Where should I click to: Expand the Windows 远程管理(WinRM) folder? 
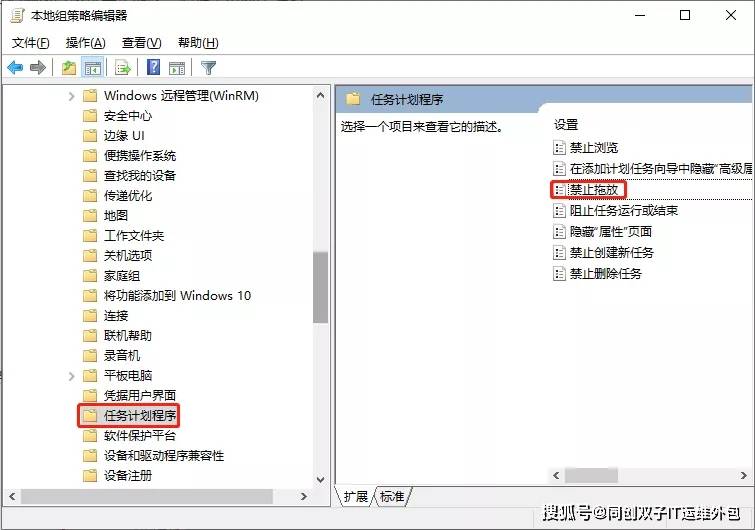tap(71, 96)
